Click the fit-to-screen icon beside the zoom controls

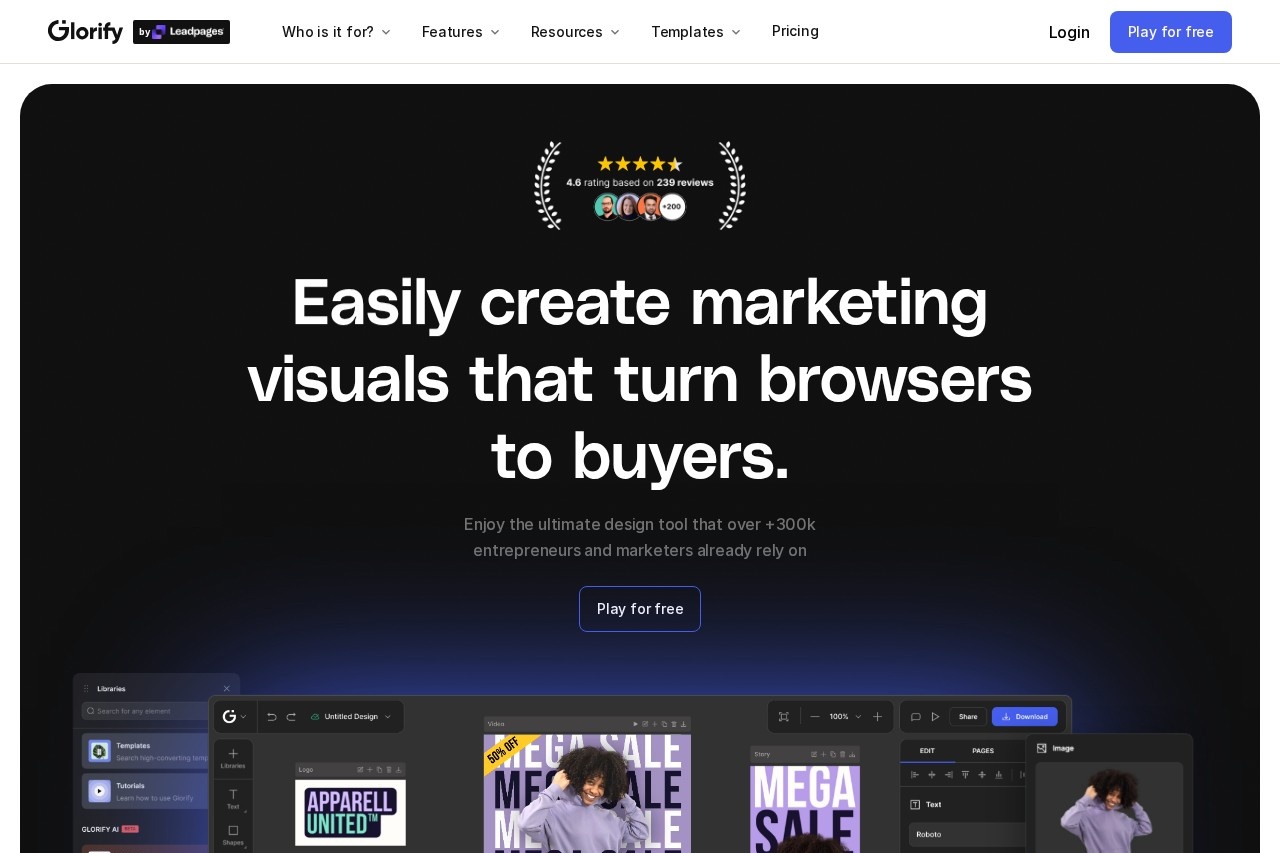coord(784,717)
